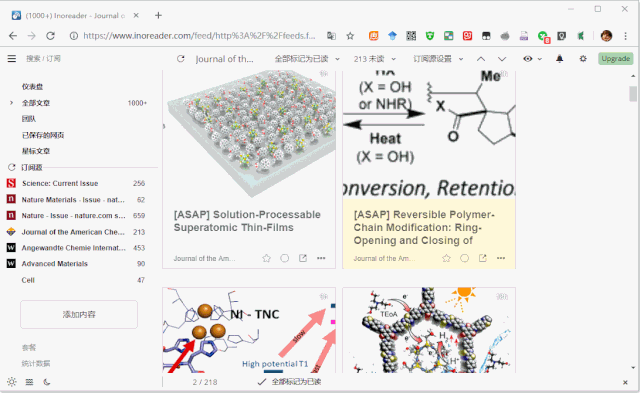Open a new browser tab
Screen dimensions: 640x393
click(x=158, y=16)
